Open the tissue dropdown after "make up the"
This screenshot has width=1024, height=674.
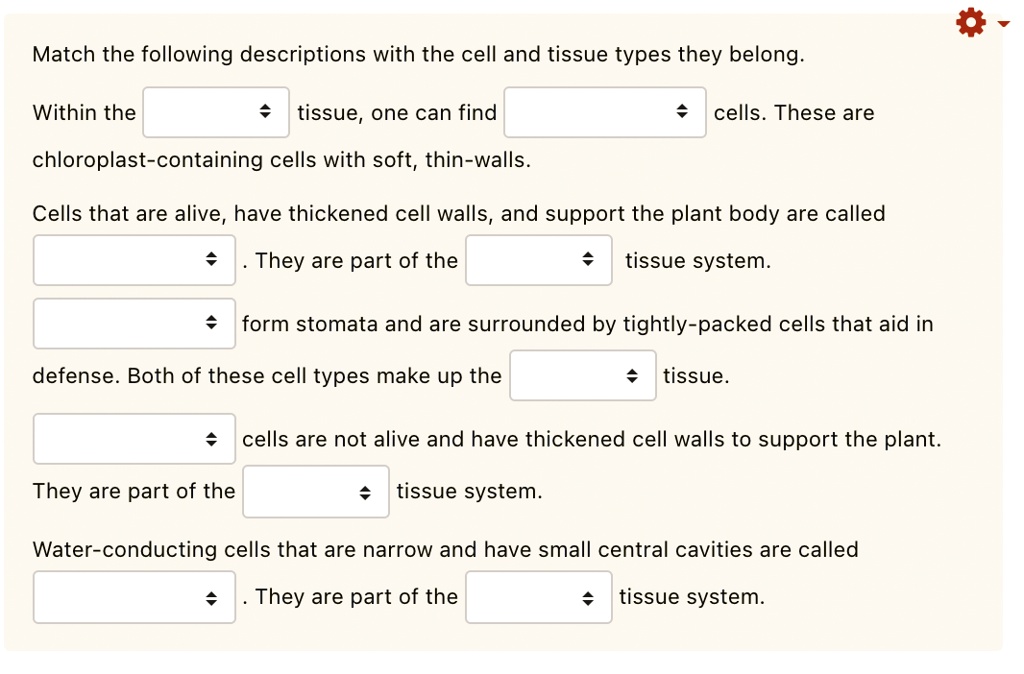[x=582, y=375]
